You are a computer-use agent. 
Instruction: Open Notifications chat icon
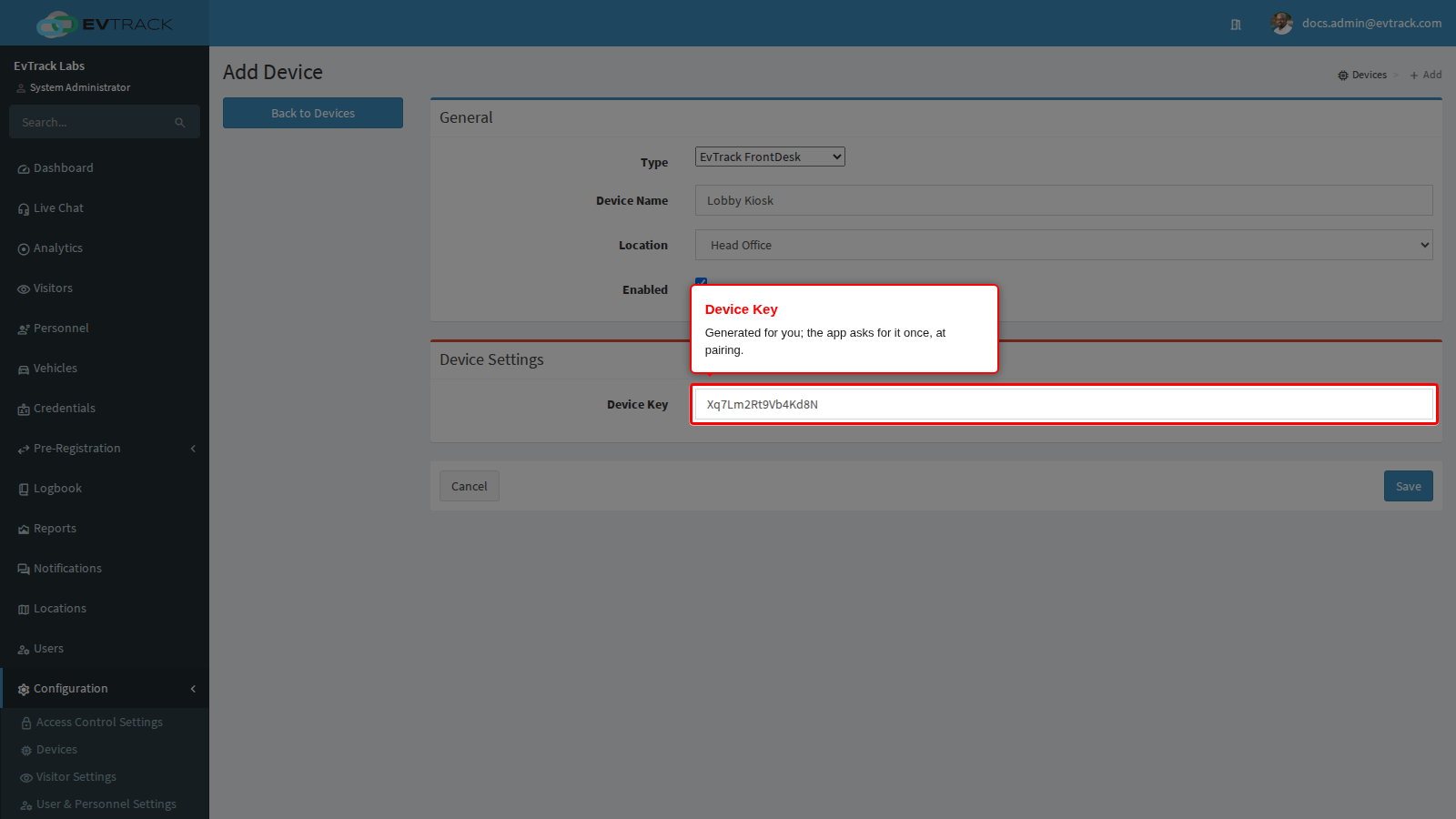(x=24, y=570)
